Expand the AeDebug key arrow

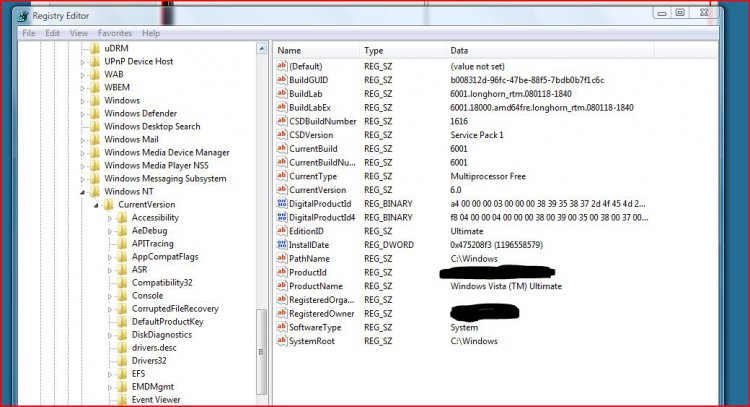coord(110,231)
